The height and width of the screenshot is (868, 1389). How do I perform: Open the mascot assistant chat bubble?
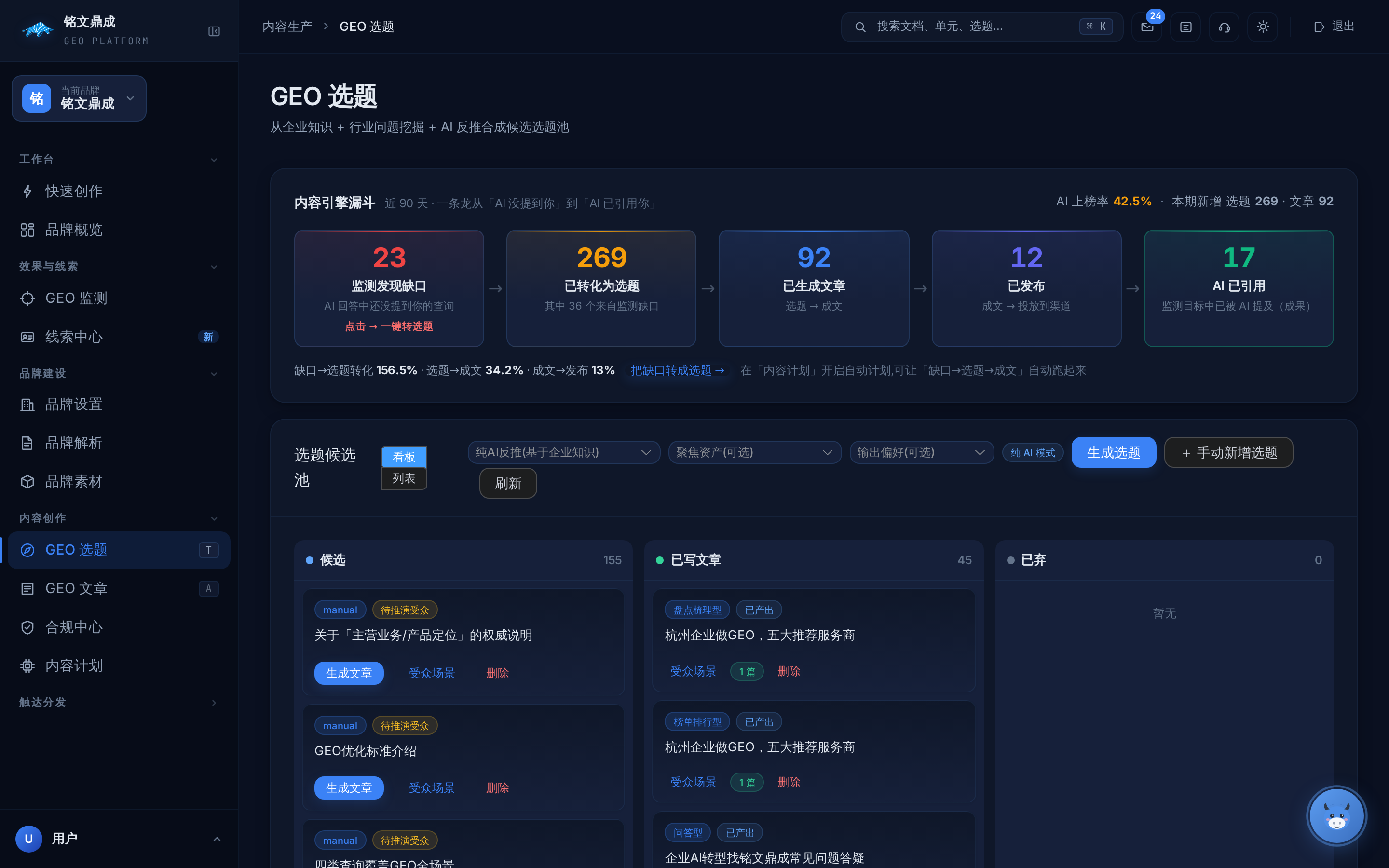(1336, 816)
